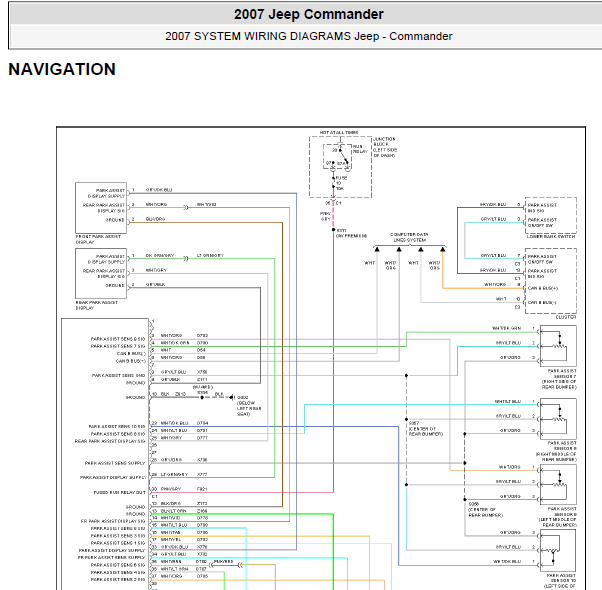
Task: Select 'JUNCTION BLOCK (LEFT SIDE OF DASH)' label
Action: pyautogui.click(x=385, y=147)
